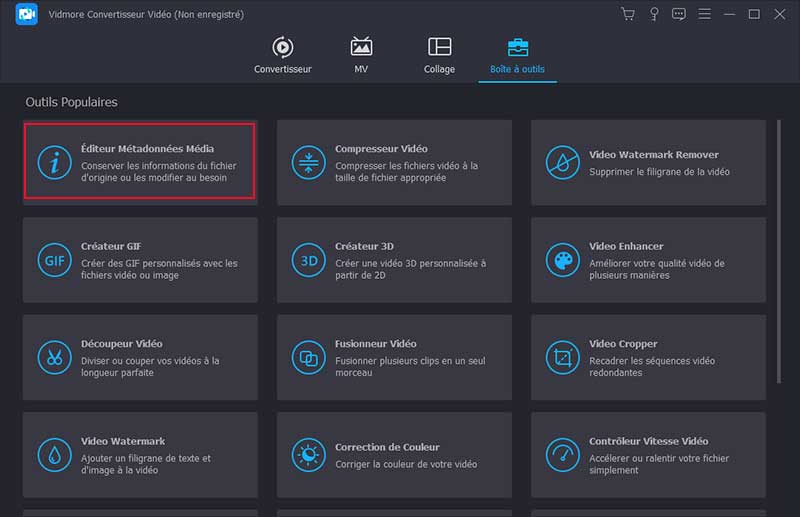Open the Video Watermark droplet icon
The image size is (800, 517).
click(x=53, y=455)
